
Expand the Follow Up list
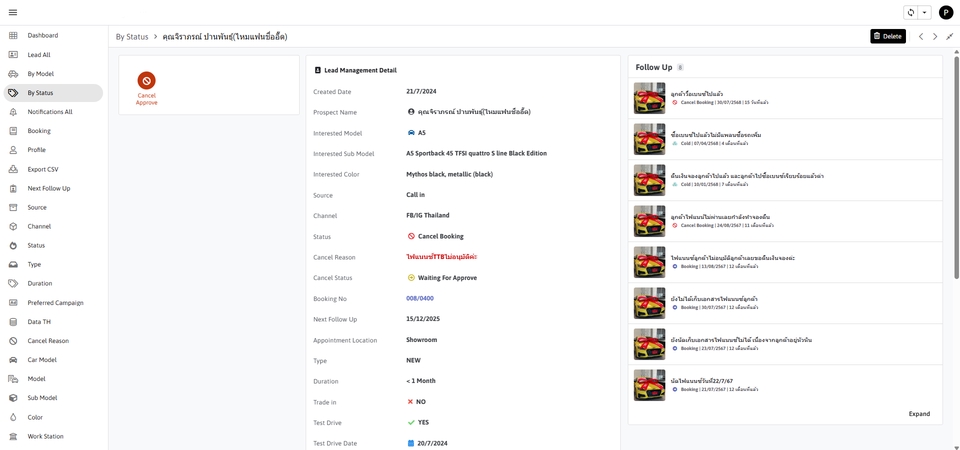tap(919, 414)
